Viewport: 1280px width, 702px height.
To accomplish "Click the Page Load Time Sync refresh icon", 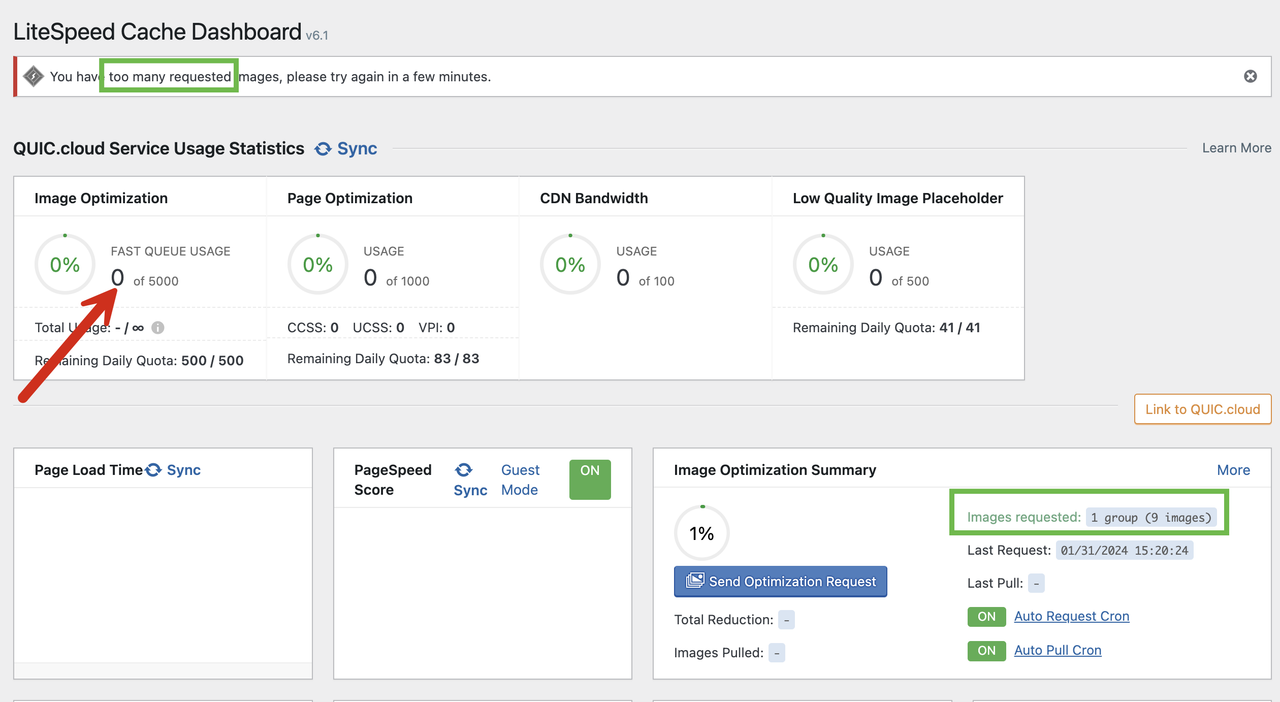I will coord(153,470).
